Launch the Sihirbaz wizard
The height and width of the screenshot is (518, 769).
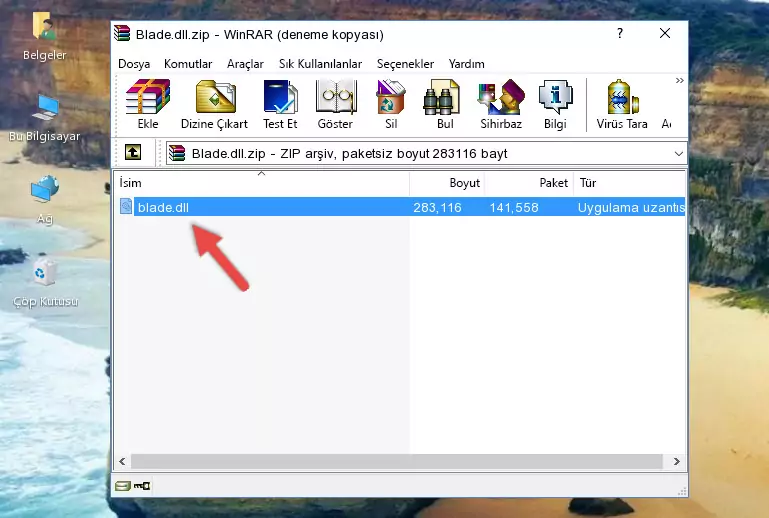pos(501,104)
